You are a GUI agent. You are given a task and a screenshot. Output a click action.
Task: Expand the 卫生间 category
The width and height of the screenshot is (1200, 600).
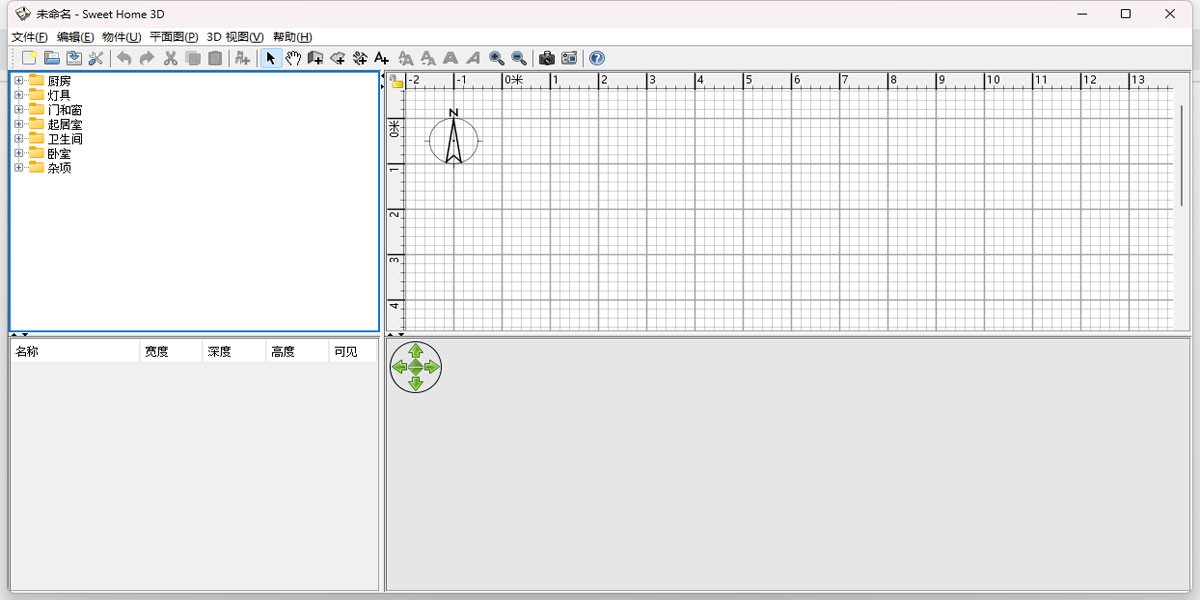[18, 139]
